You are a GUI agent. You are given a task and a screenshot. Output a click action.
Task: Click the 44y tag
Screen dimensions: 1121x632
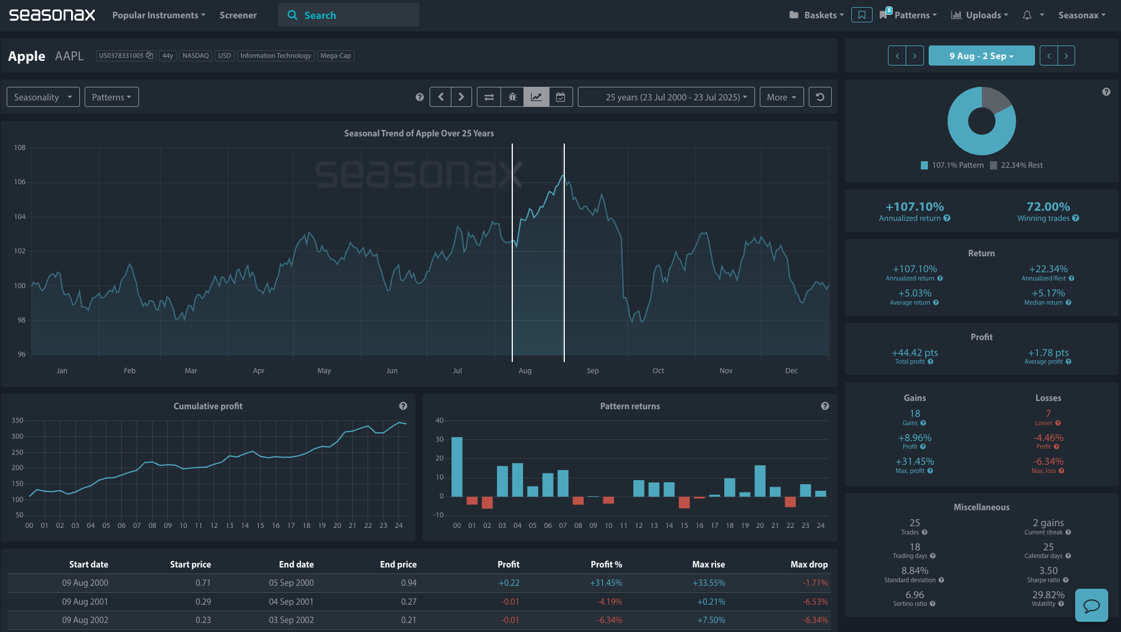pyautogui.click(x=167, y=56)
